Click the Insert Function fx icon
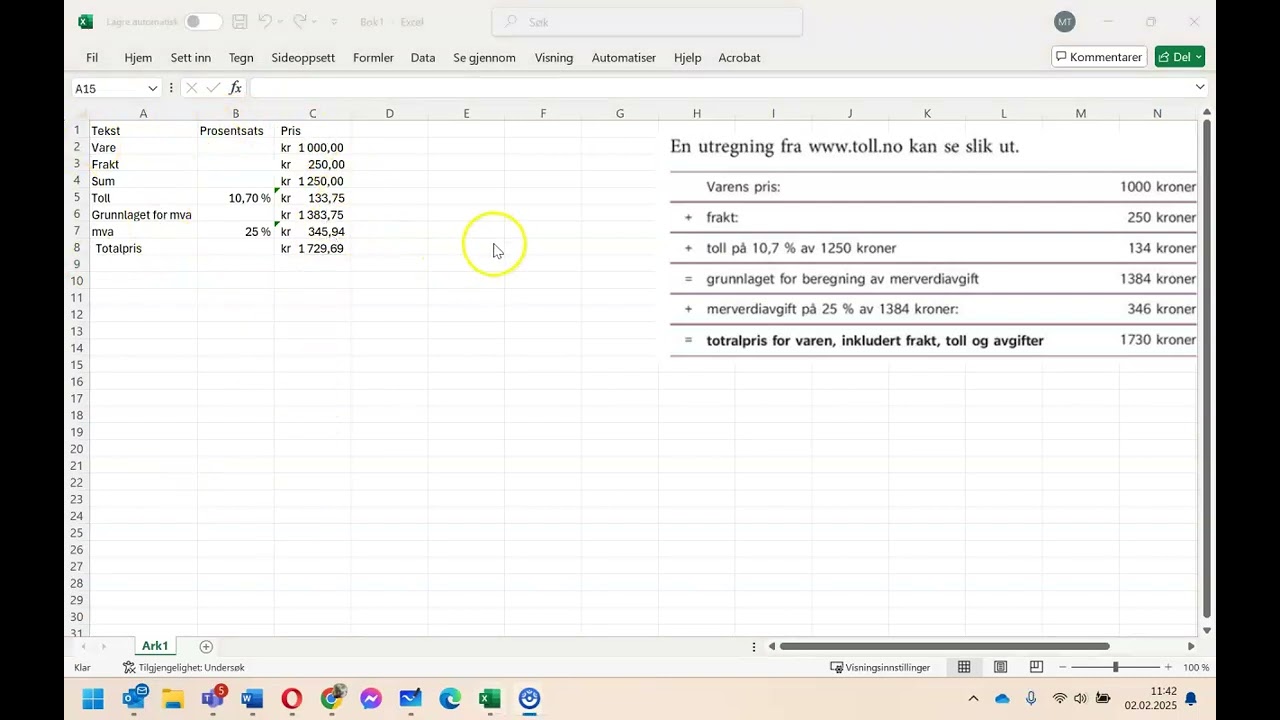The image size is (1280, 720). [236, 88]
